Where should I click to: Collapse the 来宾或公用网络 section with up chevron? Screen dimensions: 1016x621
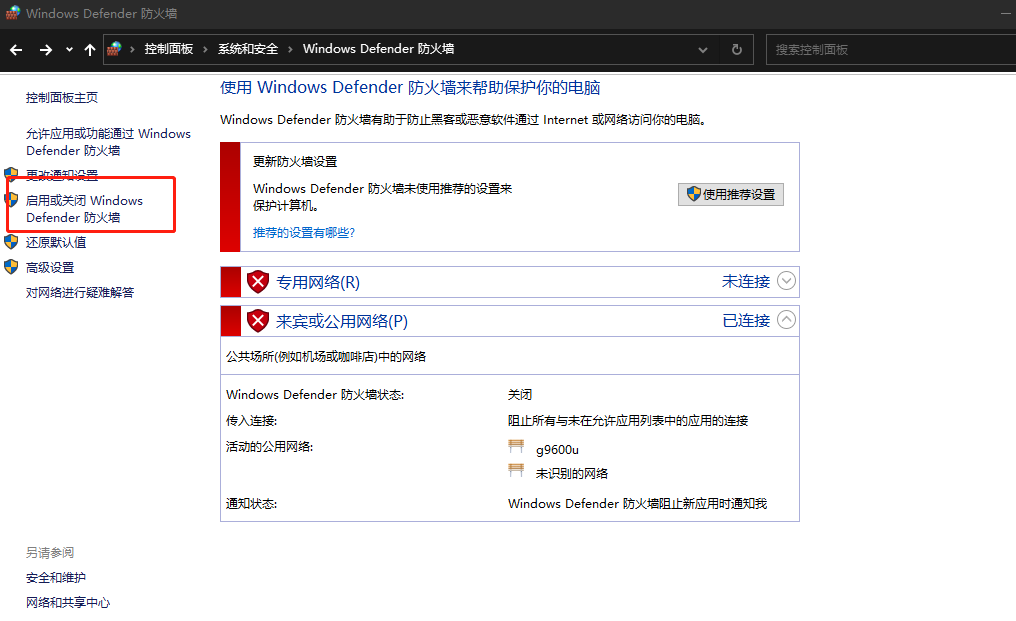pyautogui.click(x=786, y=320)
